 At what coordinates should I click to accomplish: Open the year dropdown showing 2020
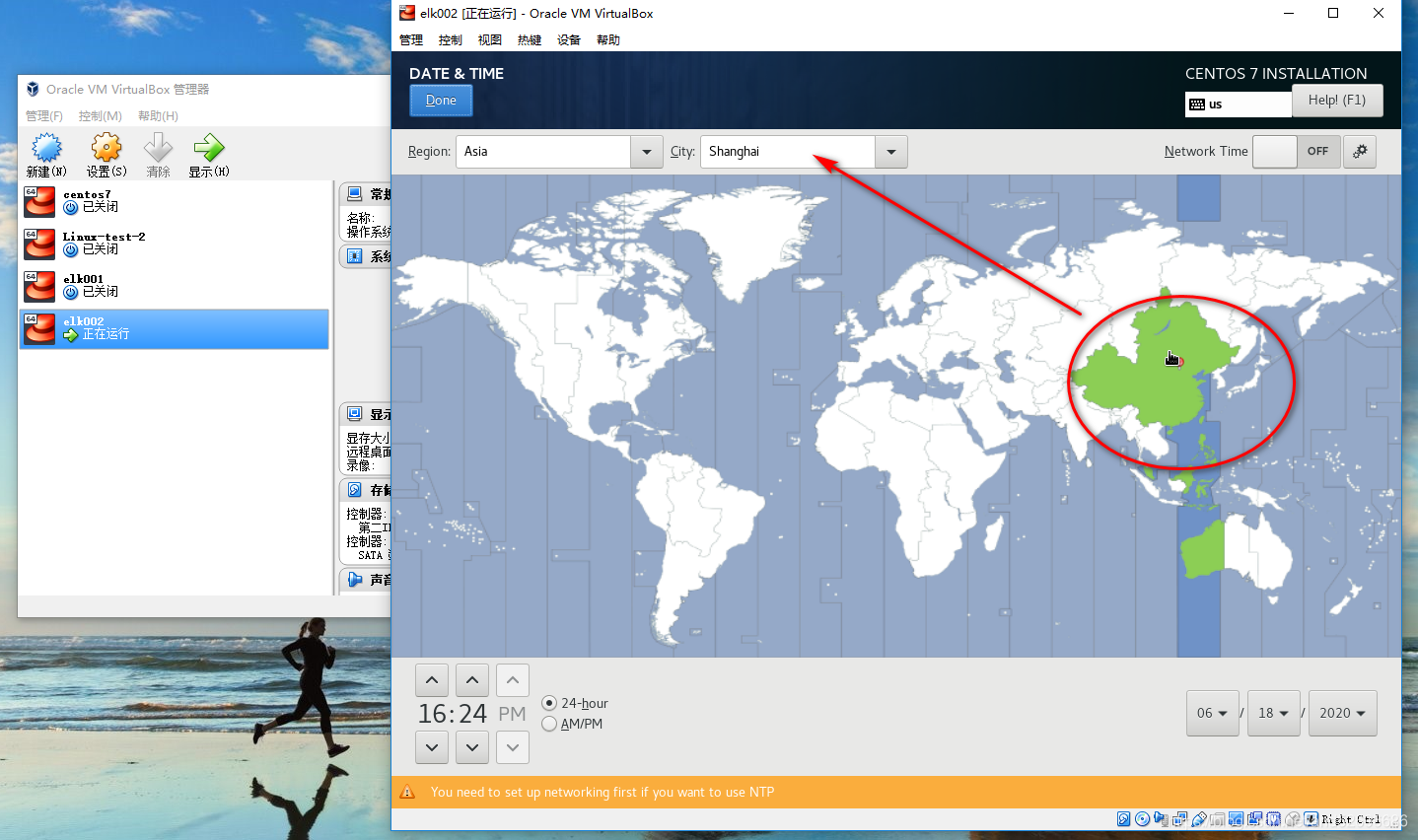click(1342, 713)
